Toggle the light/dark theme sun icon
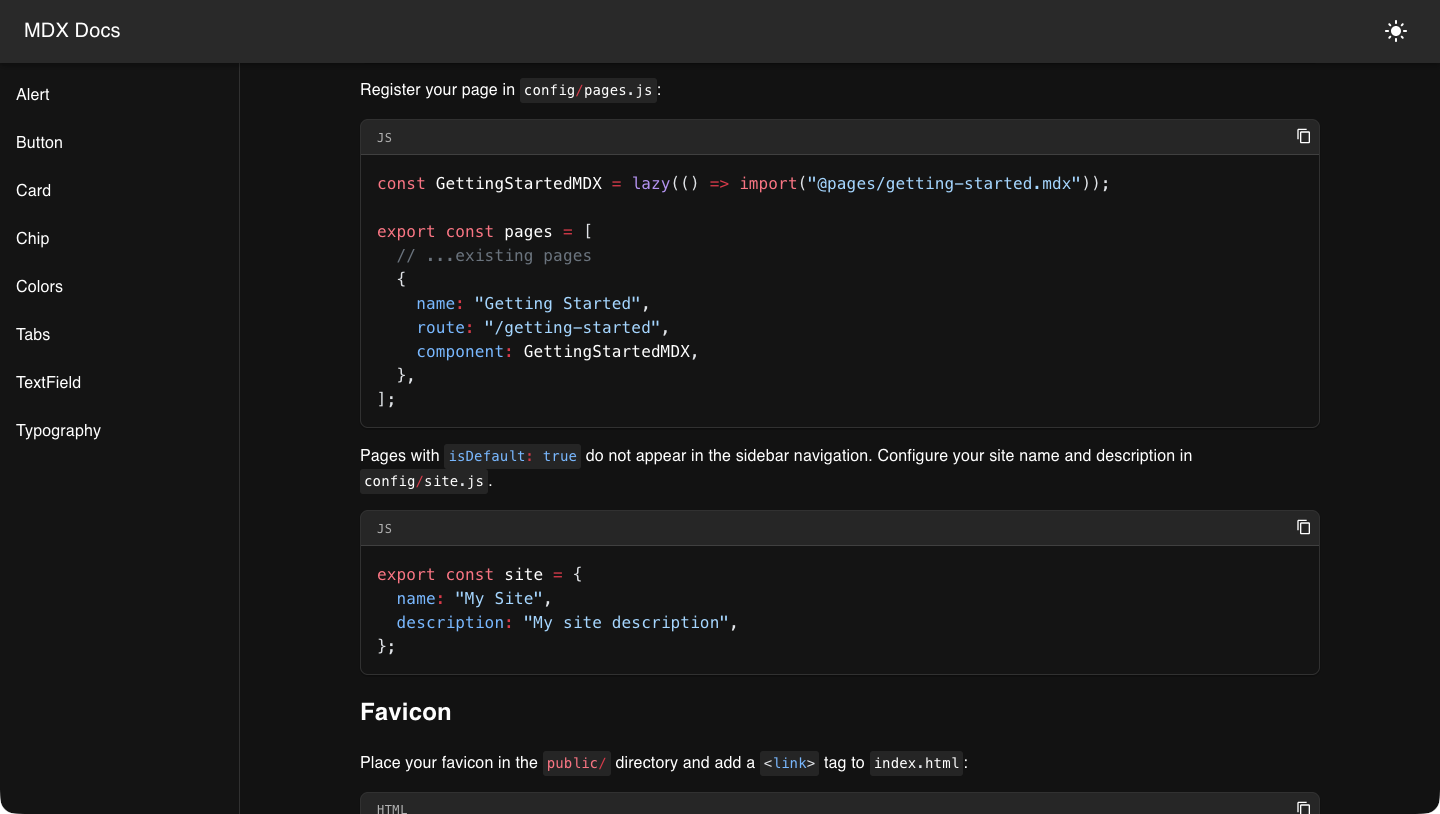 coord(1396,31)
